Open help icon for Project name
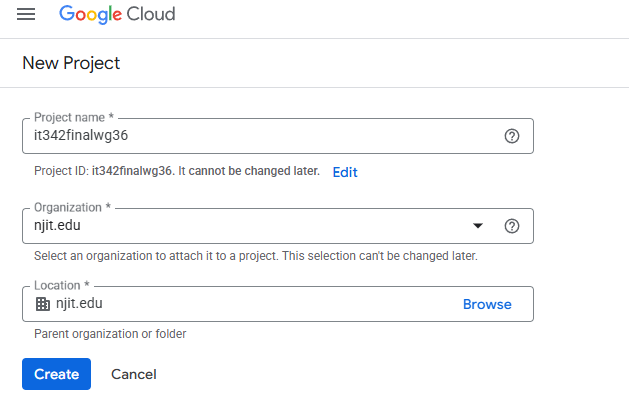Screen dimensions: 629x408 click(511, 137)
